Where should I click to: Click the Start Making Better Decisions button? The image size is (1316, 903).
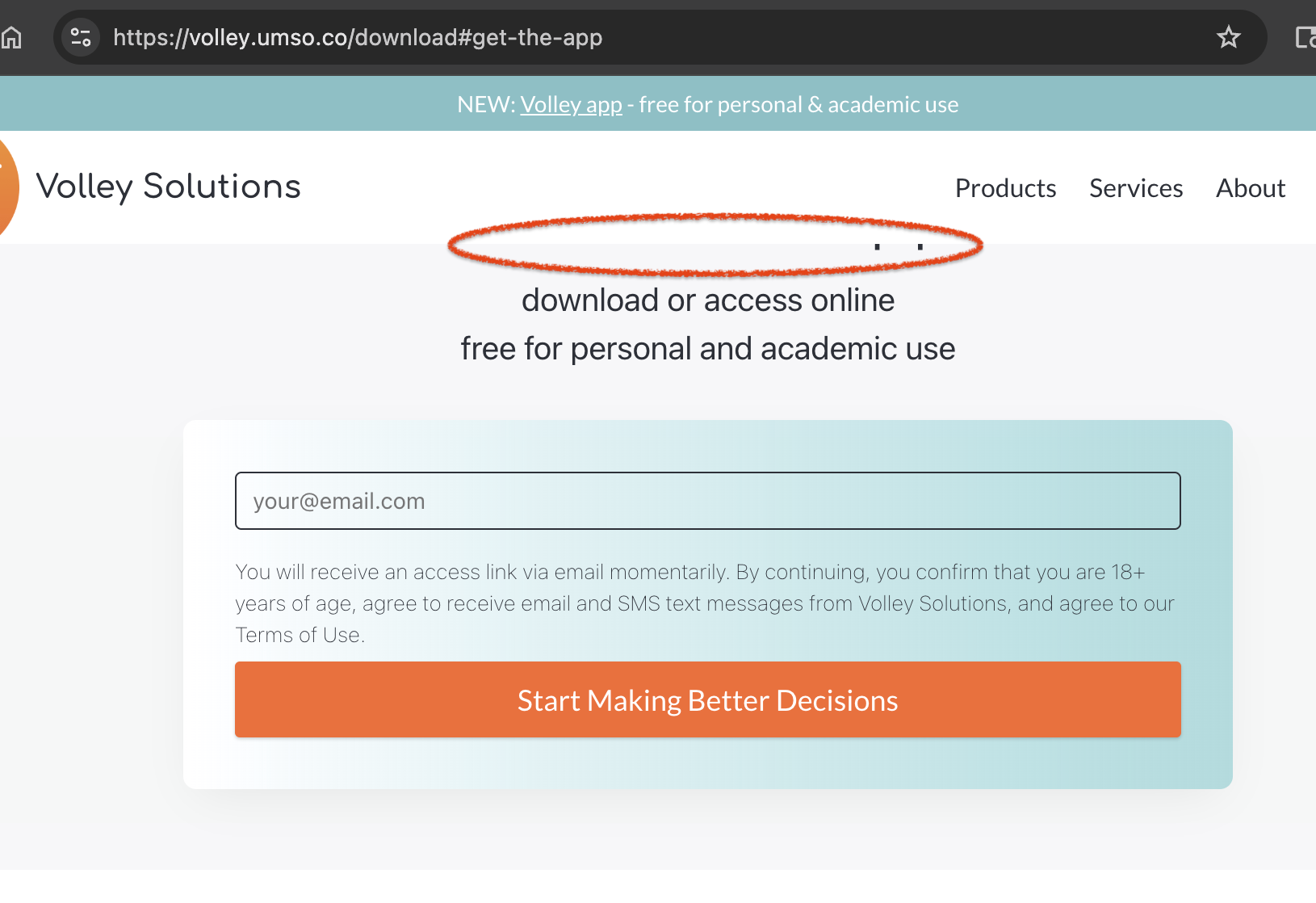(x=708, y=699)
